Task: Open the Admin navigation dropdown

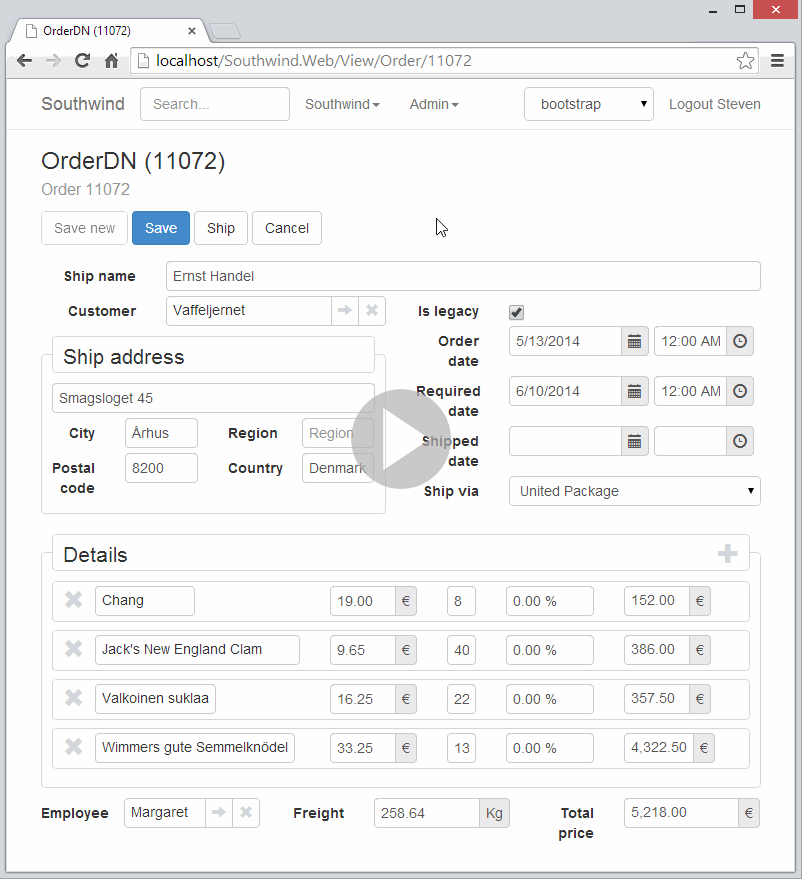Action: [x=434, y=104]
